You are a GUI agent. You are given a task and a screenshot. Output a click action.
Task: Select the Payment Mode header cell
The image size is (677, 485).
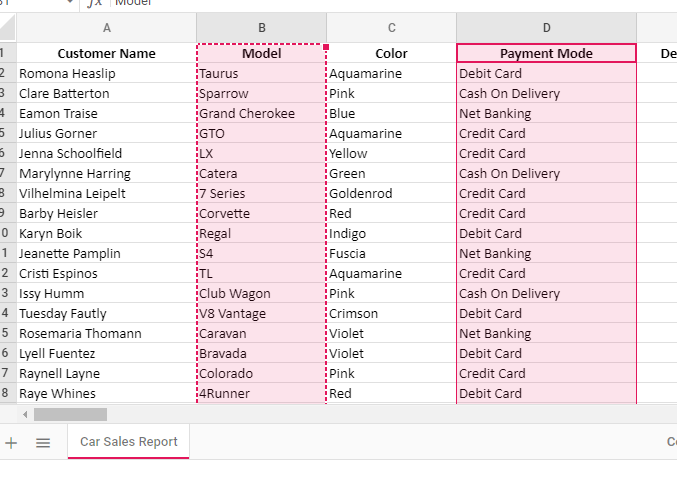[546, 54]
